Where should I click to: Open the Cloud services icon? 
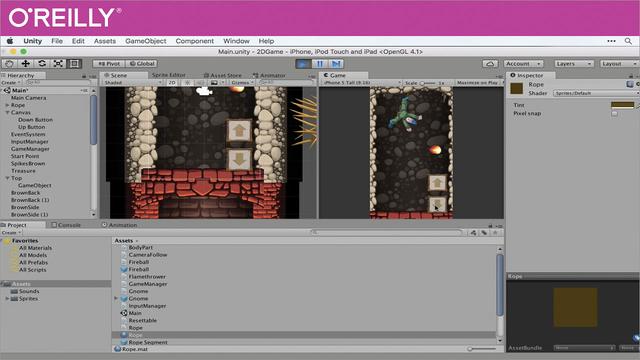coord(490,64)
